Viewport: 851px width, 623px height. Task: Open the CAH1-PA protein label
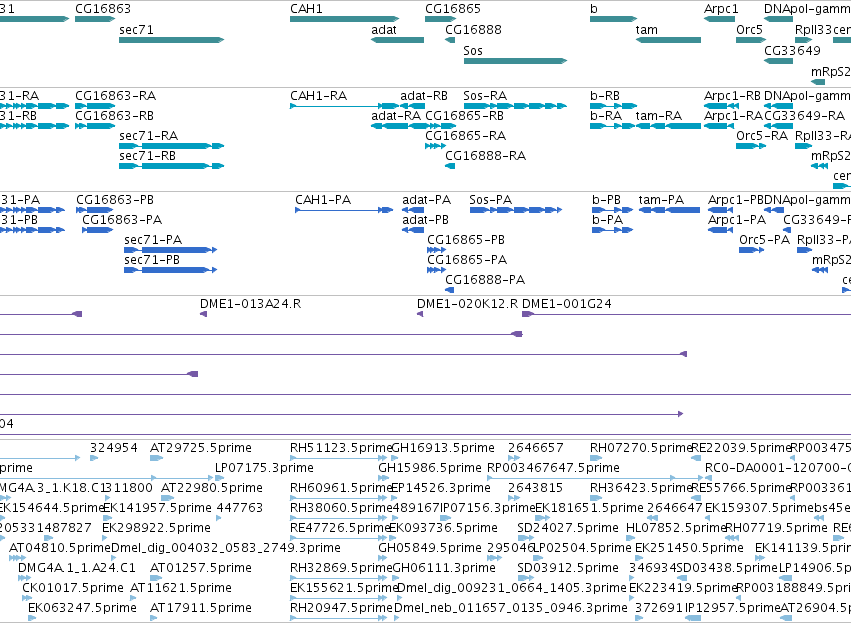tap(323, 200)
